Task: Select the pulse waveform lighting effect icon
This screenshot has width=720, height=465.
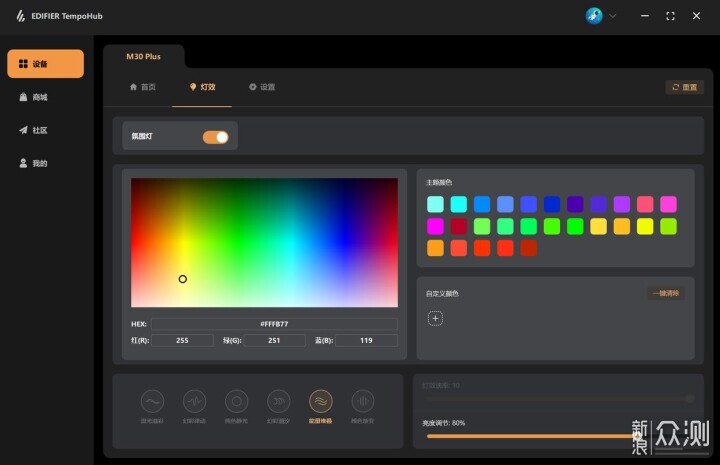Action: (194, 401)
